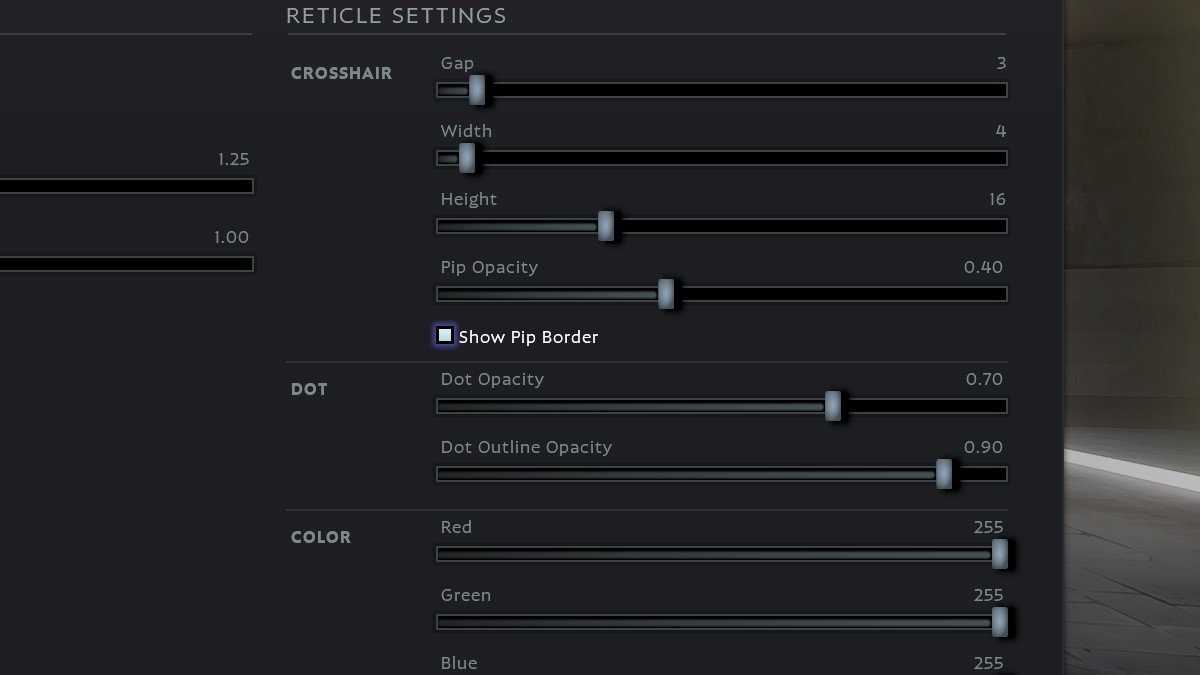Click the Red color slider handle
The image size is (1200, 675).
coord(1002,553)
